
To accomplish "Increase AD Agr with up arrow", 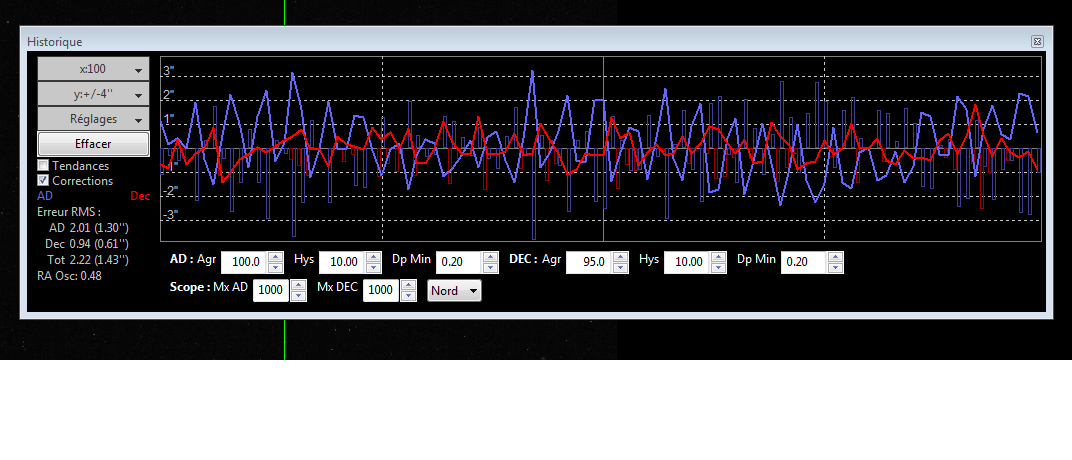I will pos(276,257).
